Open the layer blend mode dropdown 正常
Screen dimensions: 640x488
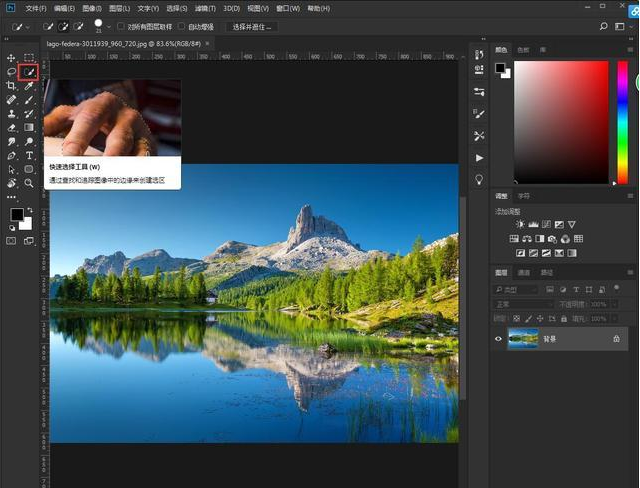(x=523, y=303)
